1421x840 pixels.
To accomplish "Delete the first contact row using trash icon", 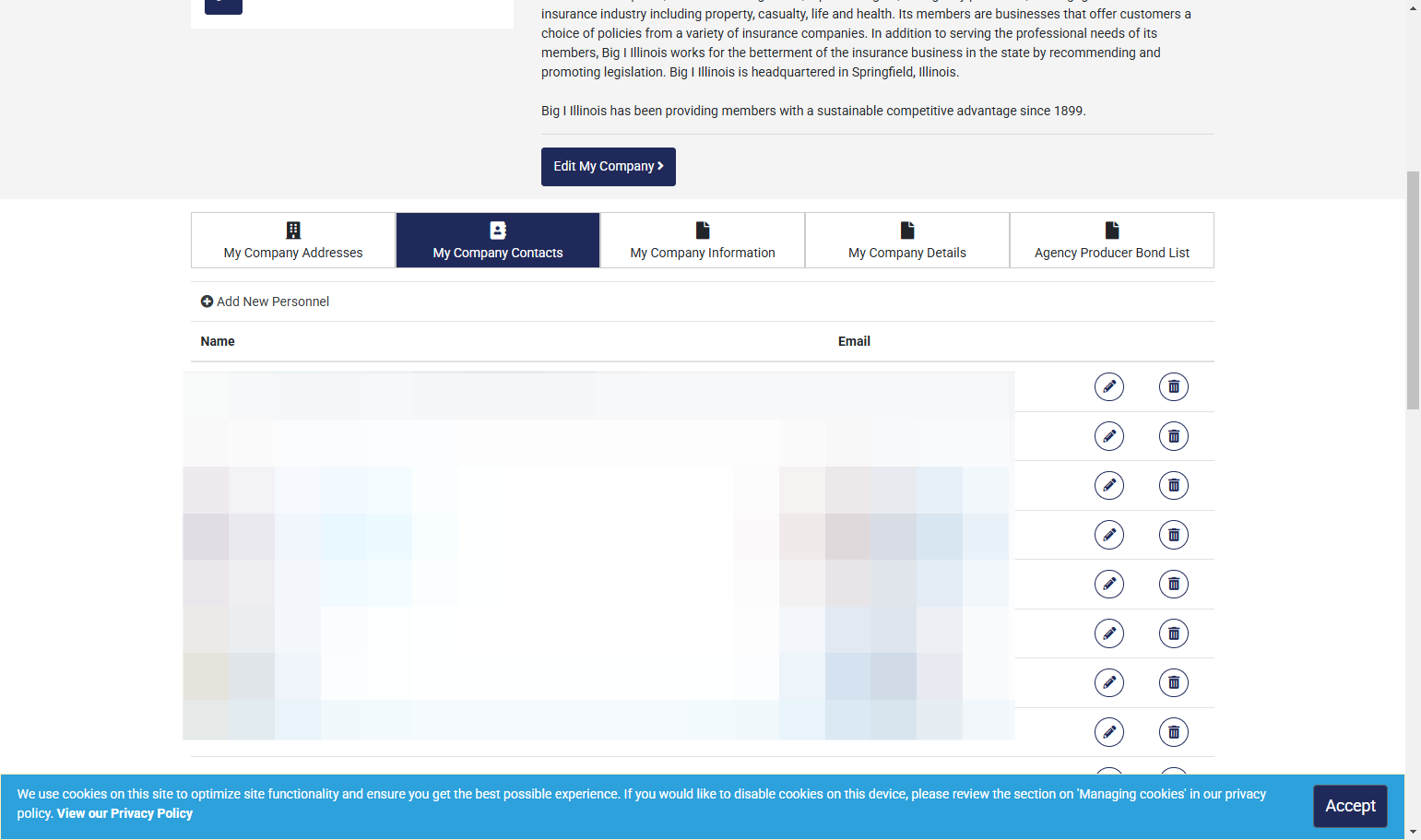I will click(x=1174, y=387).
